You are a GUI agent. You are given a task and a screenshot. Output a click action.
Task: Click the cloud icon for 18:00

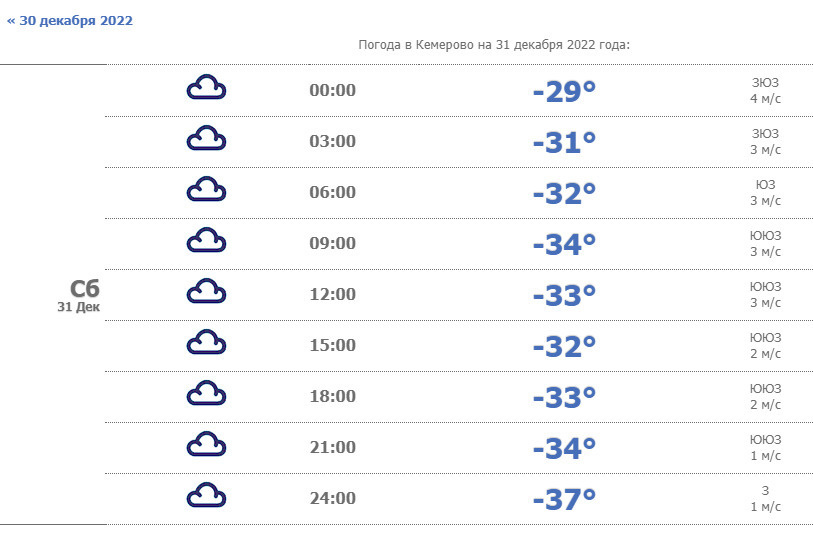coord(206,395)
